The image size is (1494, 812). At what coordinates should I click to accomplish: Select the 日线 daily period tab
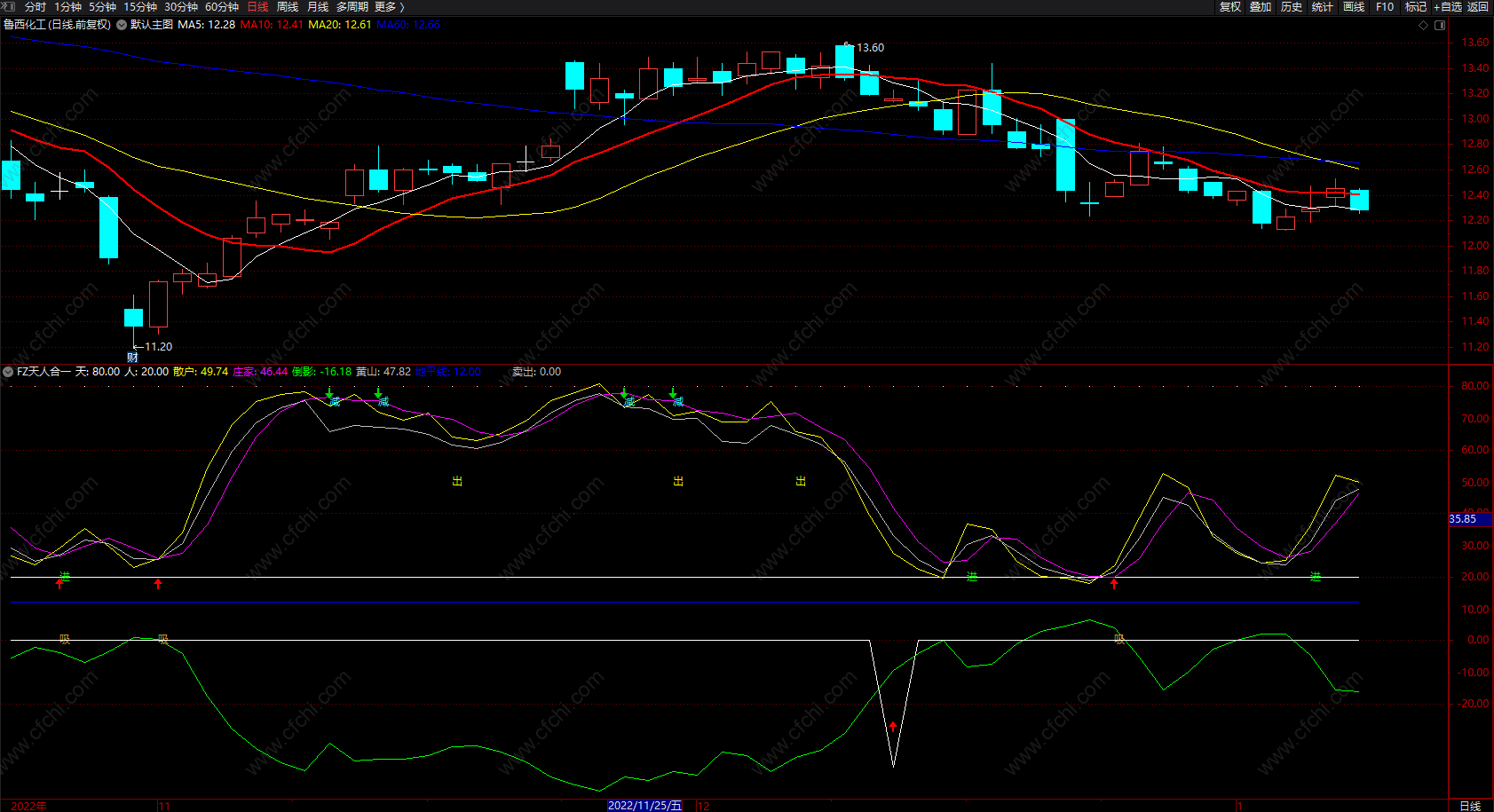(257, 7)
